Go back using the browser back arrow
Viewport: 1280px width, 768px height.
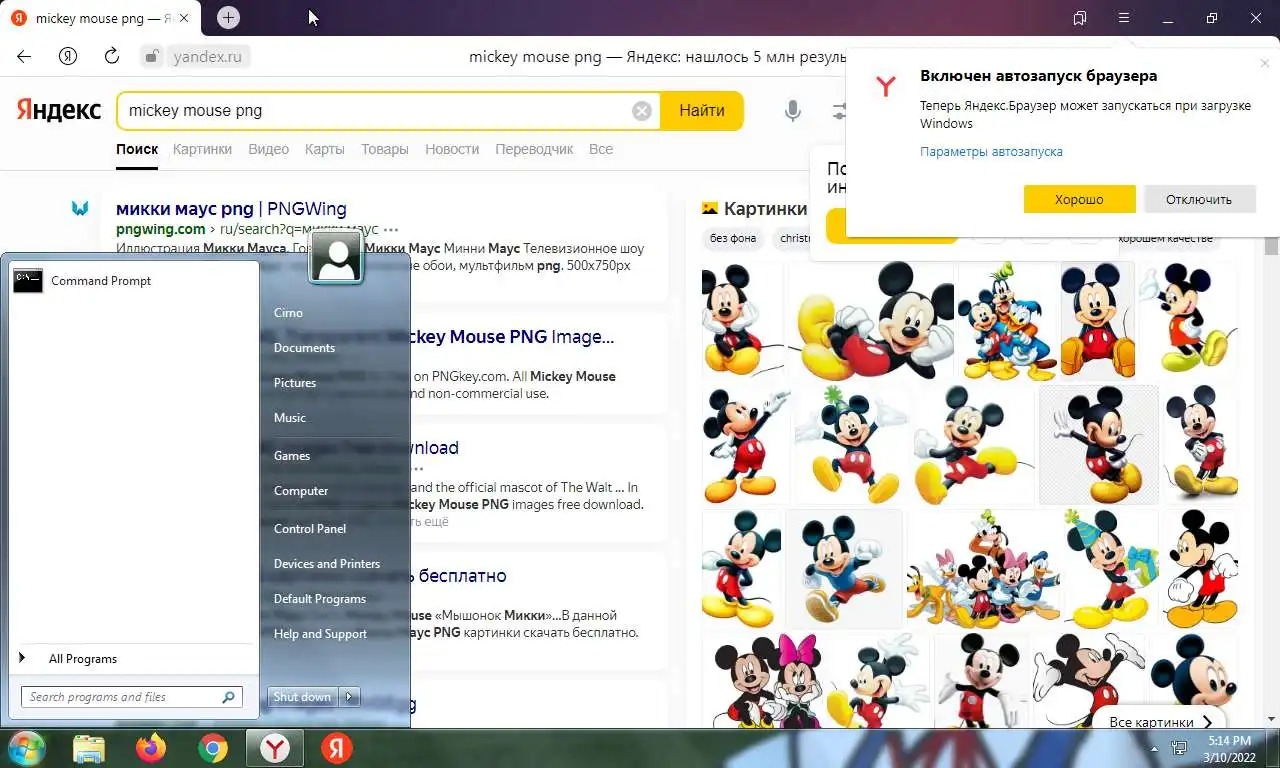(24, 56)
